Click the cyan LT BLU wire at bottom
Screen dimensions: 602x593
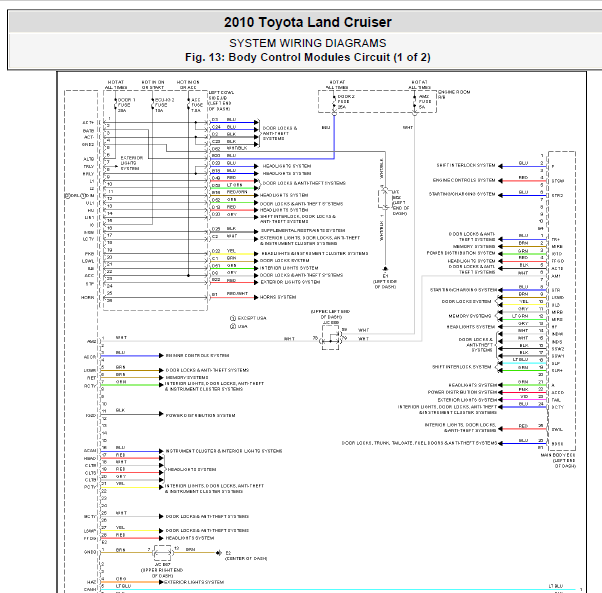click(x=339, y=589)
